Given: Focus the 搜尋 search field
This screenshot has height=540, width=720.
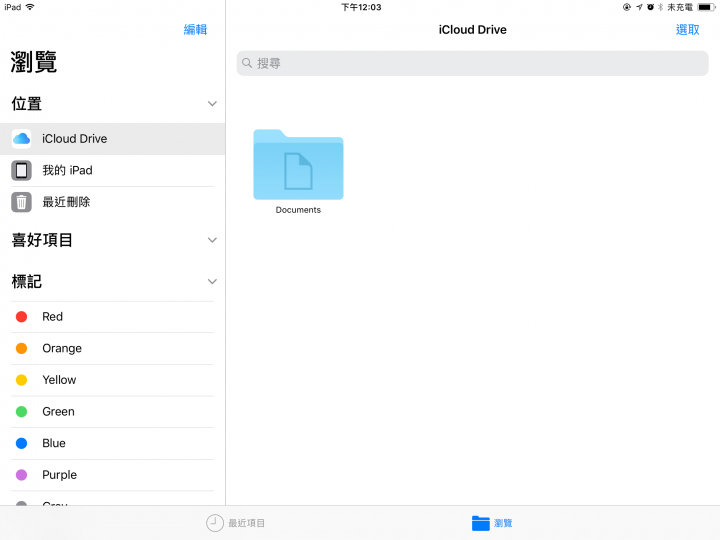Looking at the screenshot, I should (472, 63).
